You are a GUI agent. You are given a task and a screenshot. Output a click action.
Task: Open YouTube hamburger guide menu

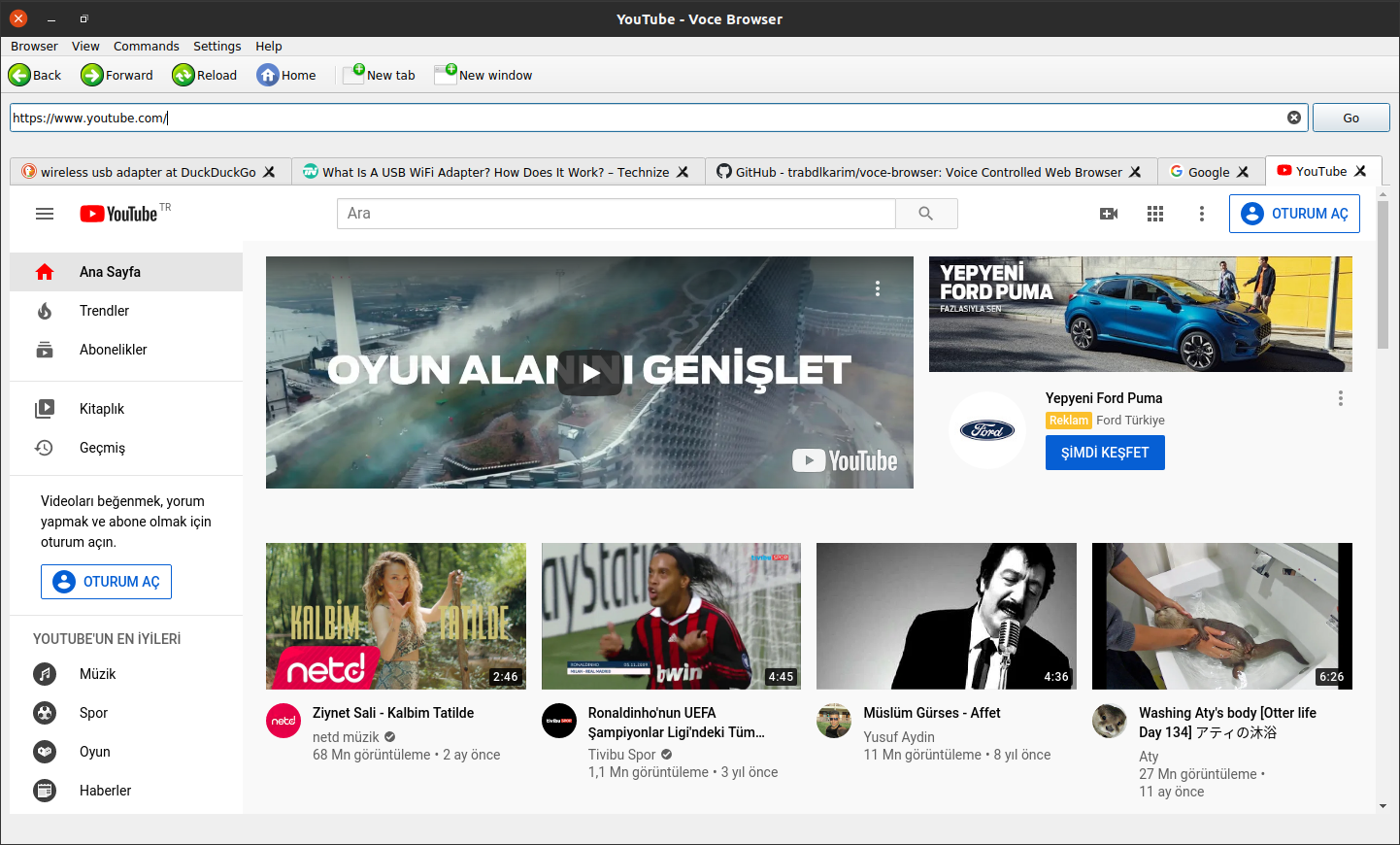(x=45, y=214)
